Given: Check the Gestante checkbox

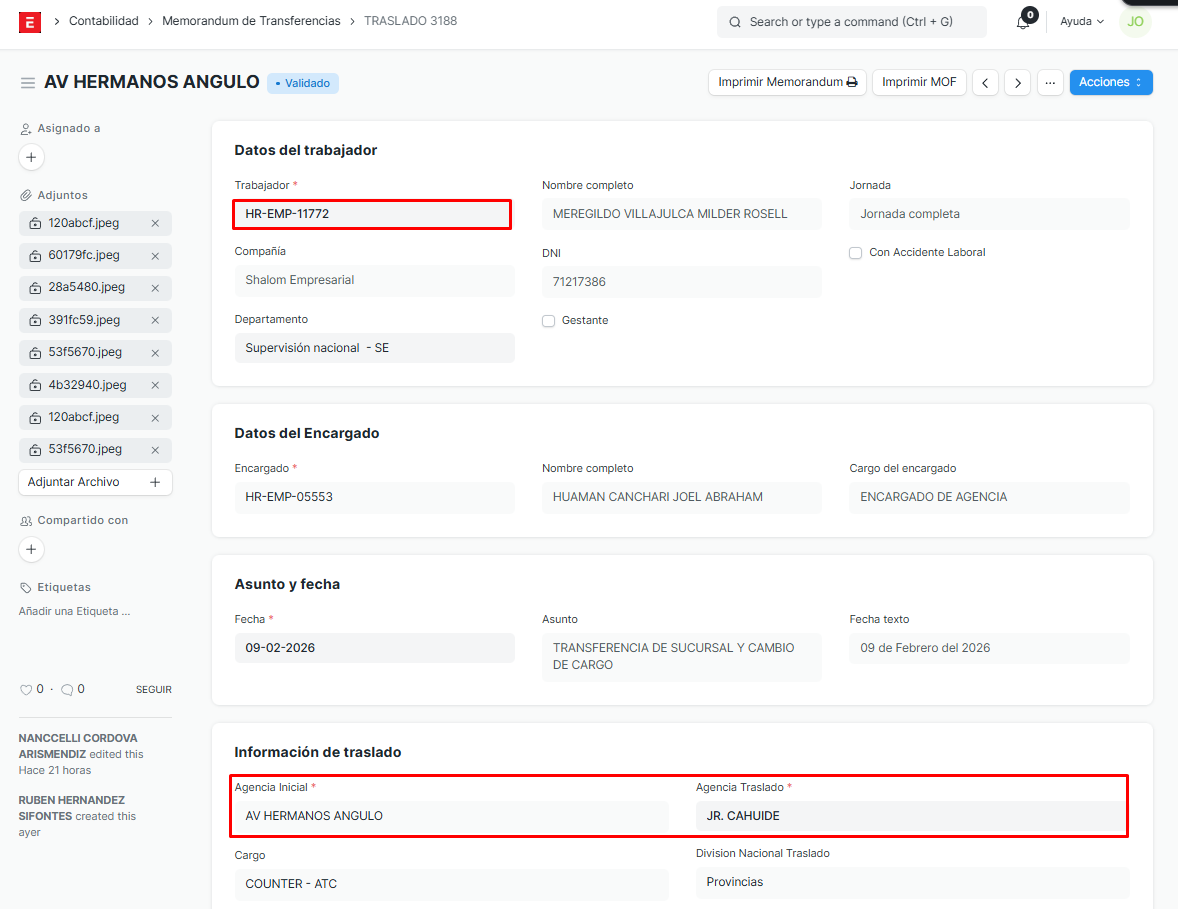Looking at the screenshot, I should (549, 321).
